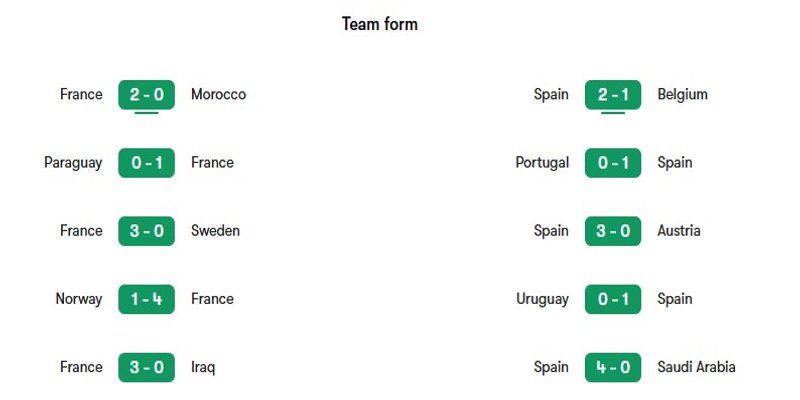Select the Paraguay team name
This screenshot has height=400, width=800.
73,163
